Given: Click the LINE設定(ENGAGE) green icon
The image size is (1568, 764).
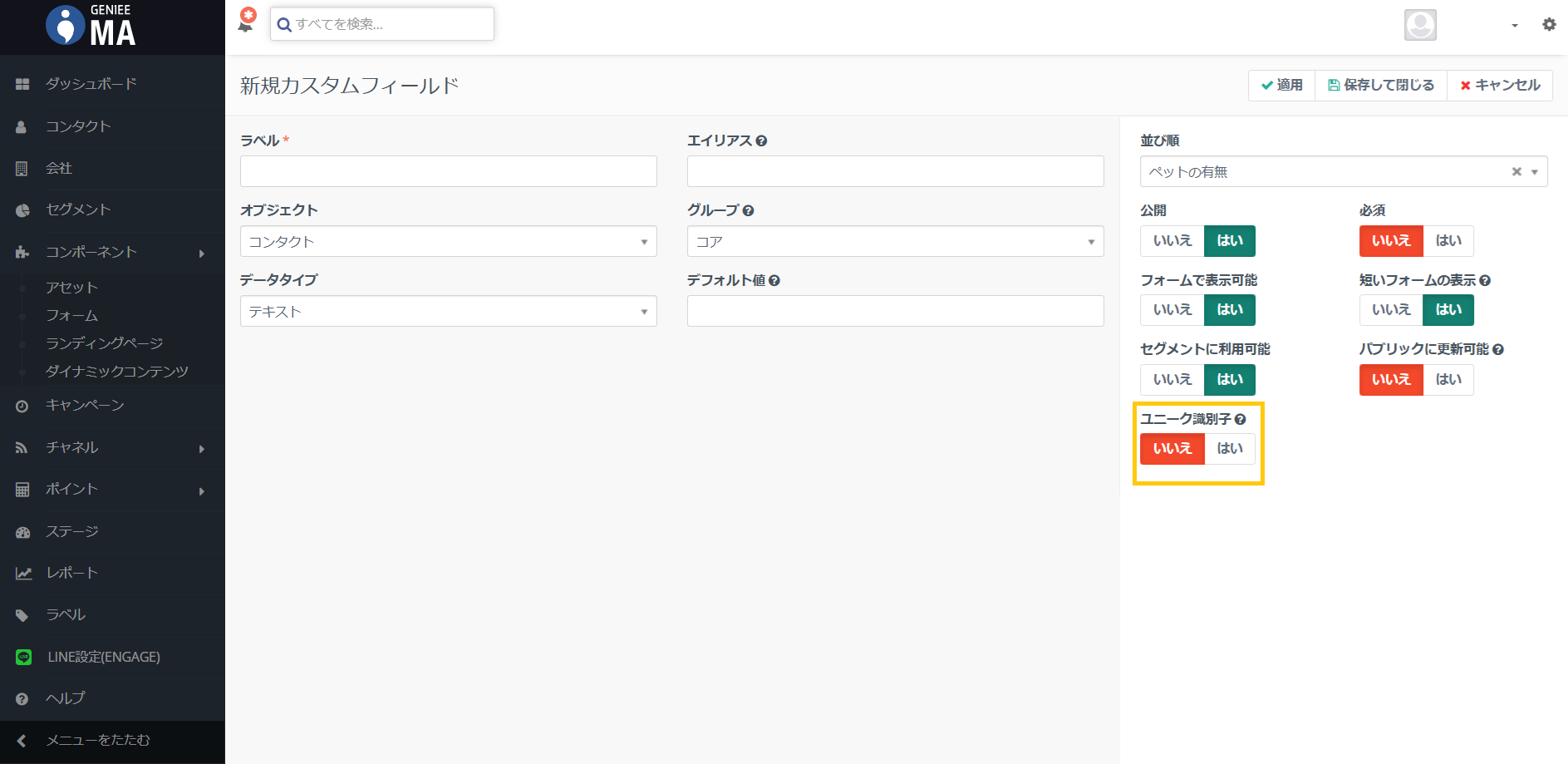Looking at the screenshot, I should coord(23,657).
